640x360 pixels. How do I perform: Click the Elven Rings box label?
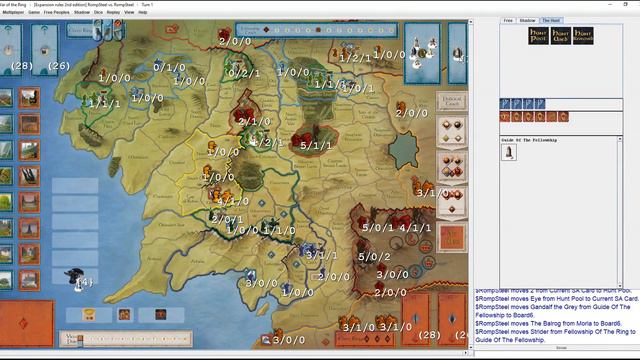point(80,30)
